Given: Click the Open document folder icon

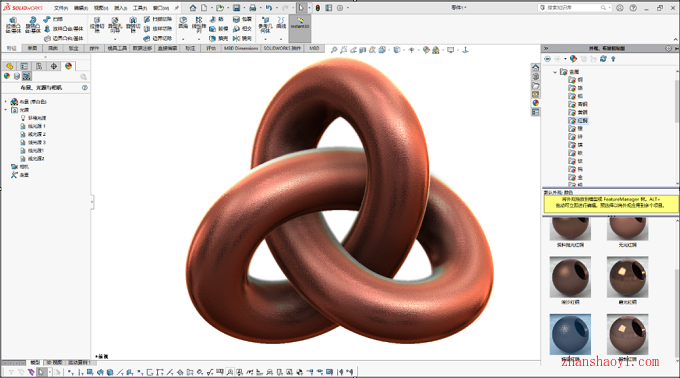Looking at the screenshot, I should click(x=220, y=8).
